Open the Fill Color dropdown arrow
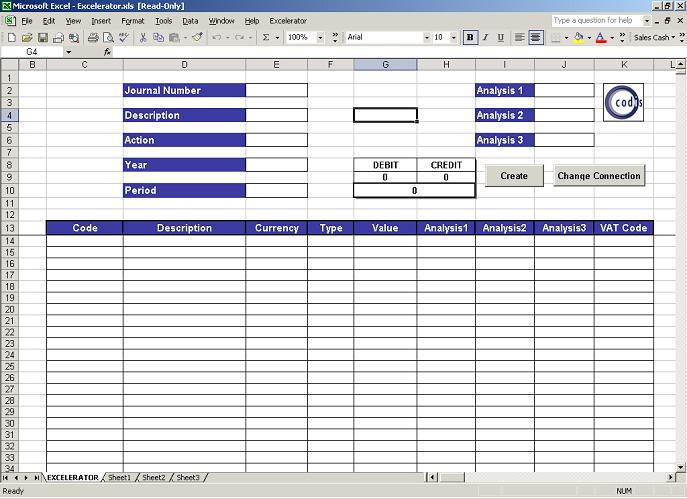This screenshot has height=499, width=687. pos(589,38)
